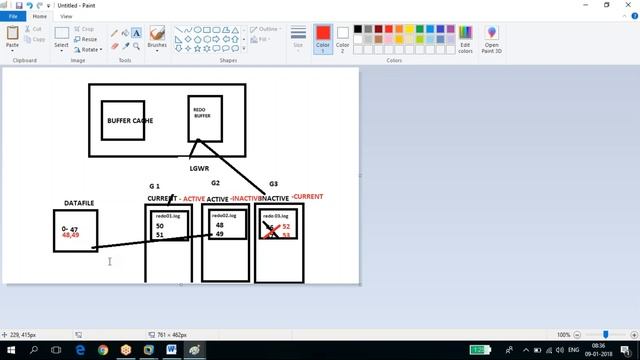The image size is (640, 360).
Task: Select the Pencil tool
Action: [x=114, y=33]
